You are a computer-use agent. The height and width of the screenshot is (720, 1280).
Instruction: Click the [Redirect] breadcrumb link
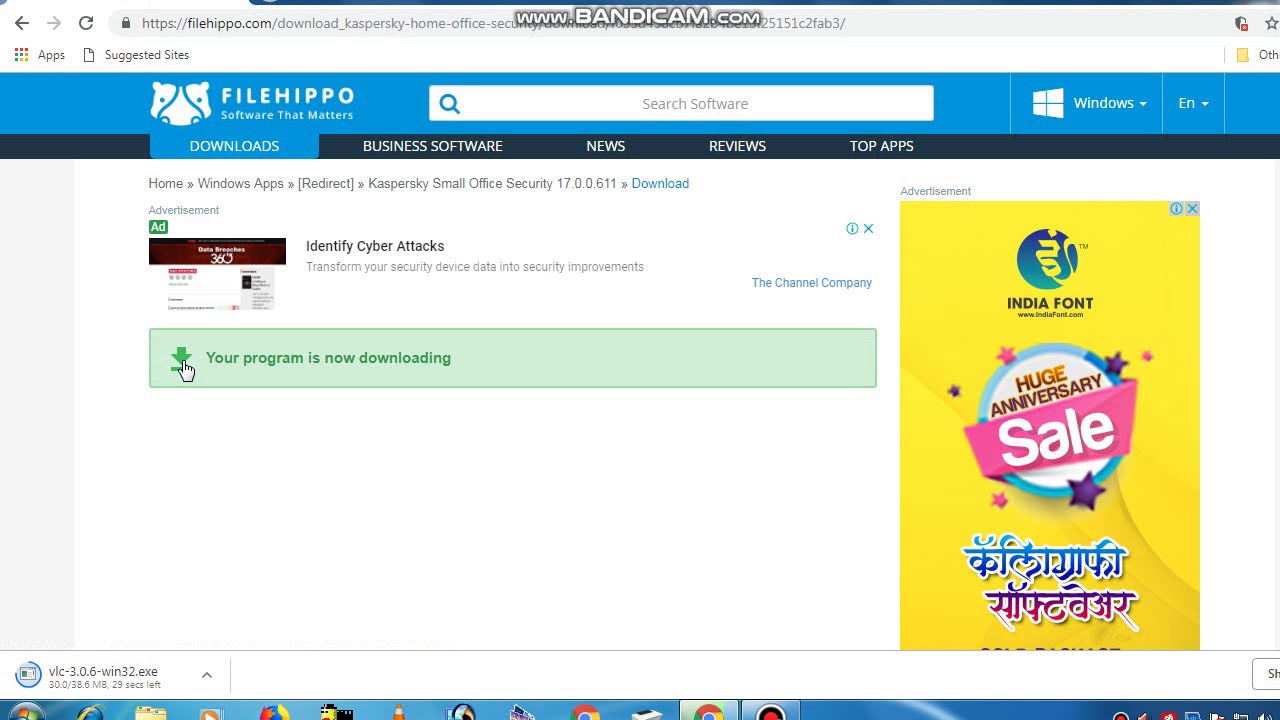pyautogui.click(x=325, y=184)
